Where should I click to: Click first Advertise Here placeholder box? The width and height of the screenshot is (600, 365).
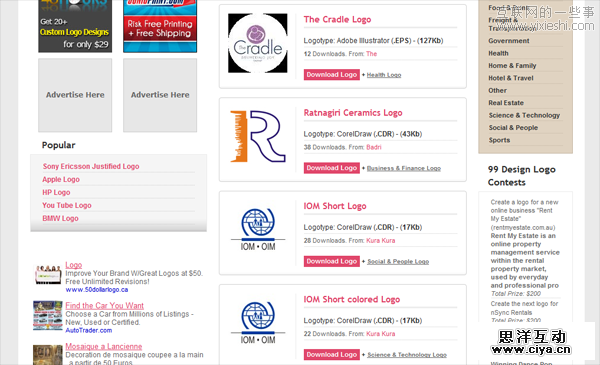75,95
